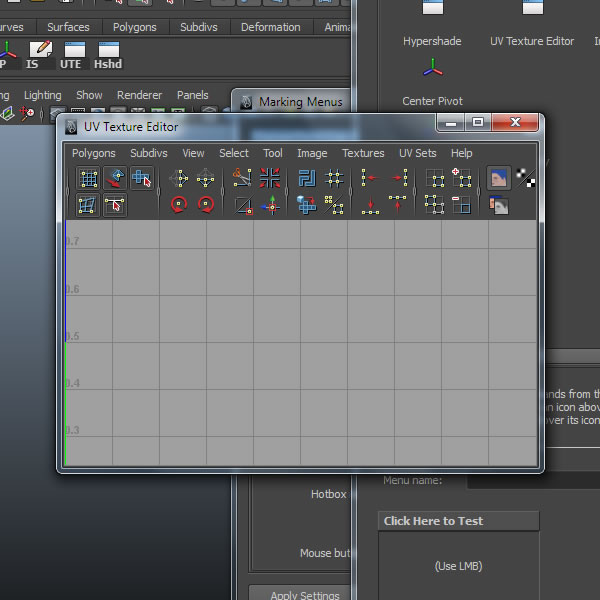The width and height of the screenshot is (600, 600).
Task: Click the Relax UVs icon
Action: pyautogui.click(x=334, y=205)
